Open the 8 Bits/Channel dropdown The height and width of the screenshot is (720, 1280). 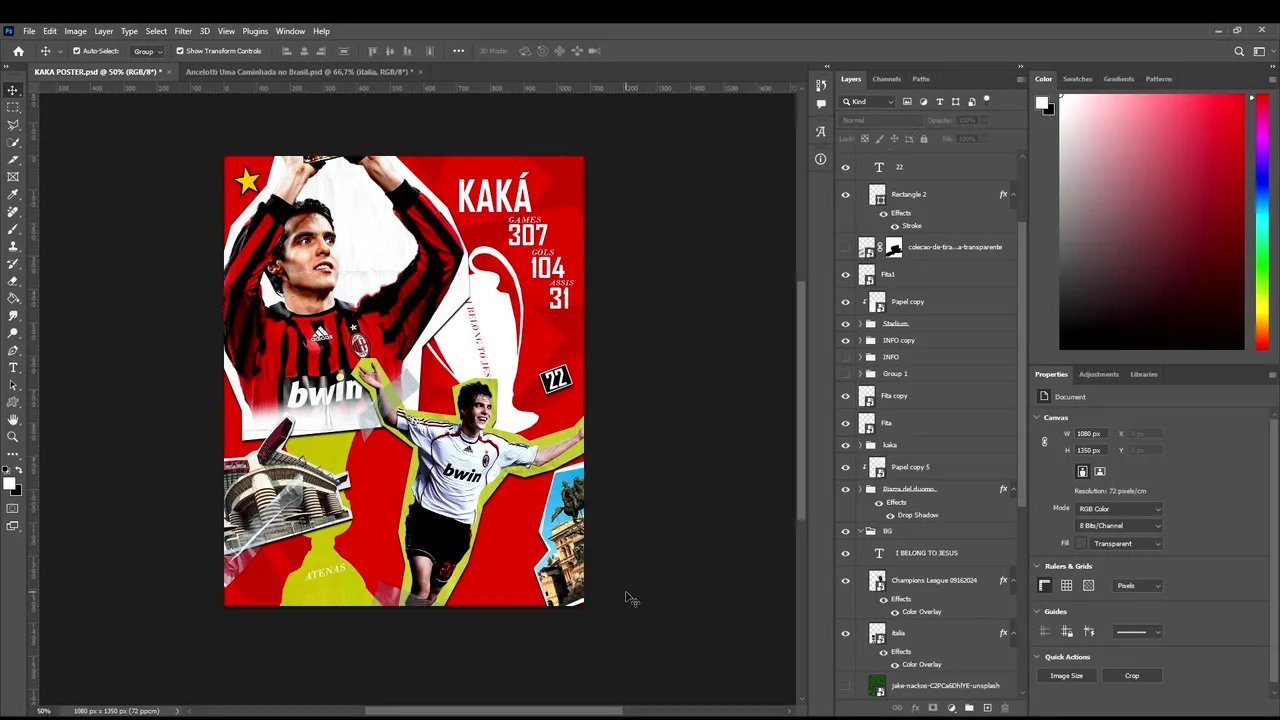pyautogui.click(x=1119, y=526)
